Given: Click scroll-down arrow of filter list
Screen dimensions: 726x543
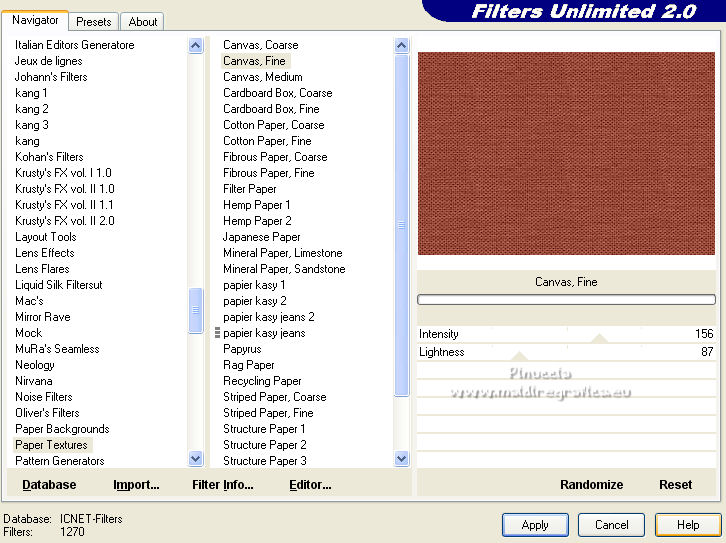Looking at the screenshot, I should [401, 459].
